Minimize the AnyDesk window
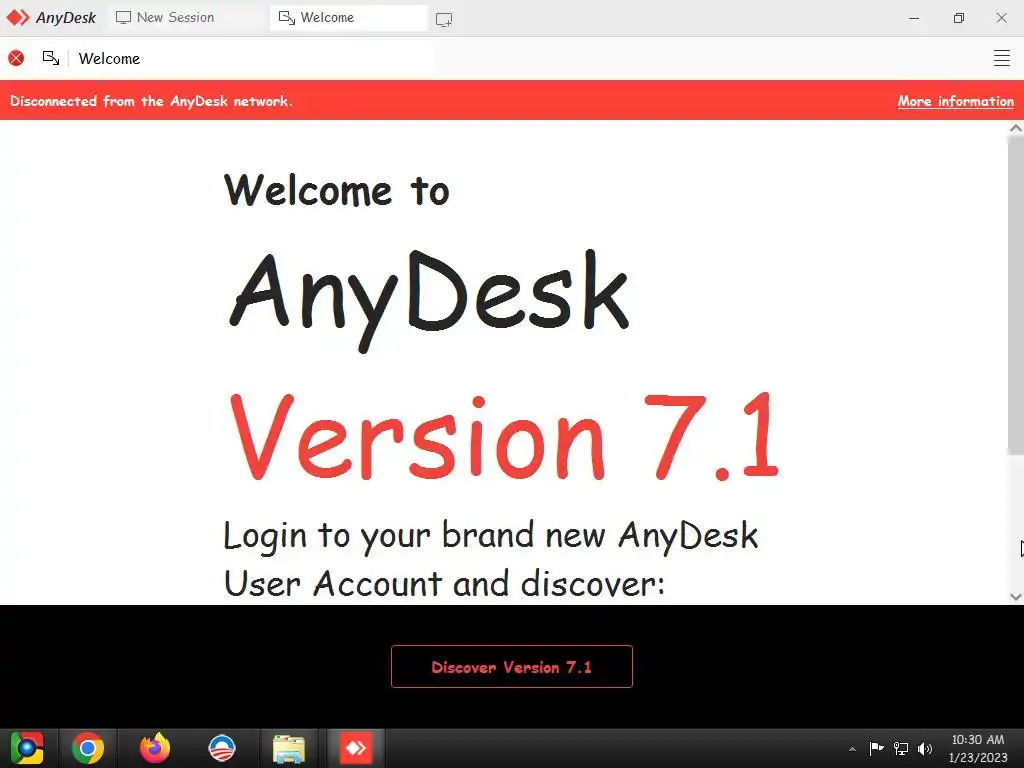Image resolution: width=1024 pixels, height=768 pixels. (914, 18)
